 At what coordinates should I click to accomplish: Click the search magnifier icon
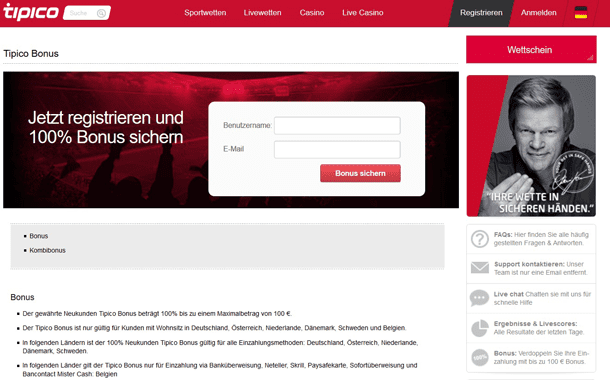click(101, 13)
